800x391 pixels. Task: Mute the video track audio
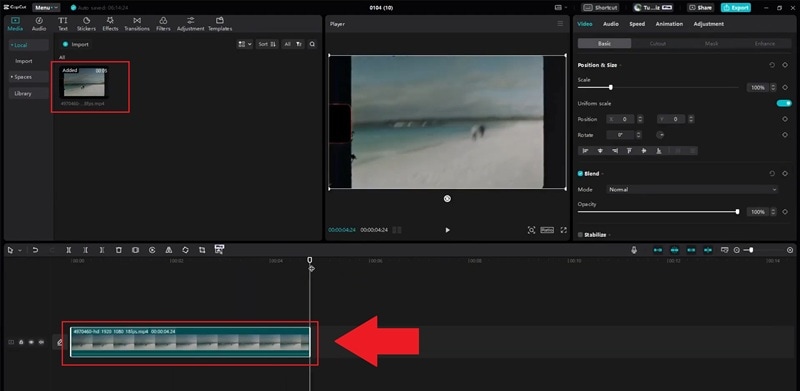[41, 342]
